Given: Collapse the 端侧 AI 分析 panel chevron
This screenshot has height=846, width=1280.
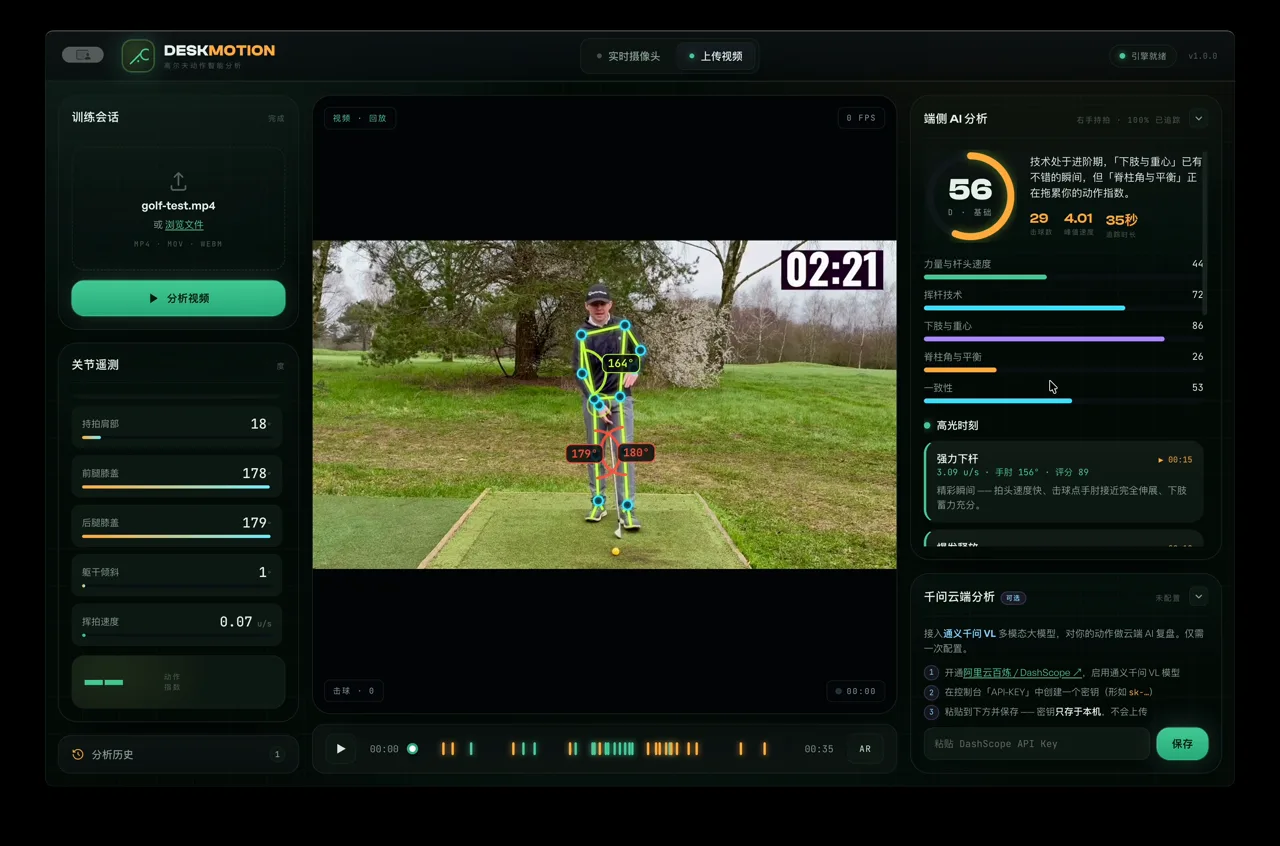Looking at the screenshot, I should (x=1199, y=119).
